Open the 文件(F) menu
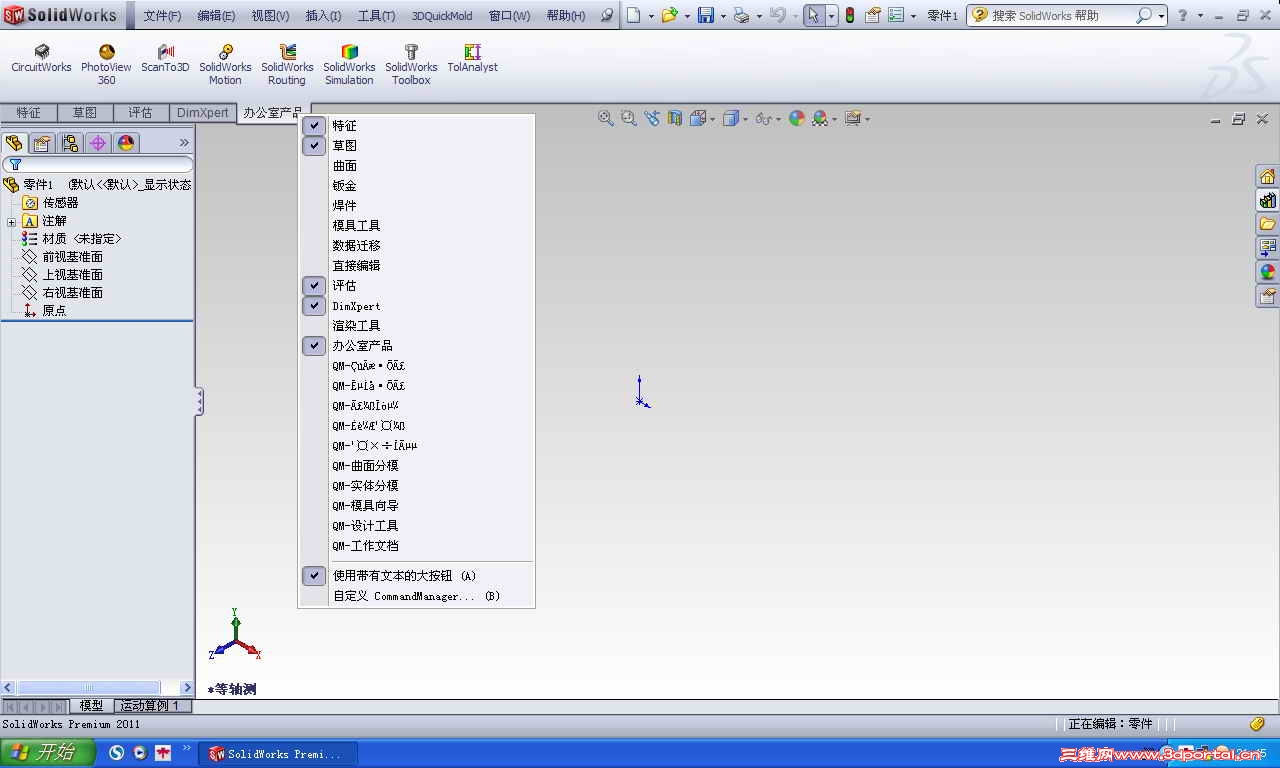 coord(162,16)
